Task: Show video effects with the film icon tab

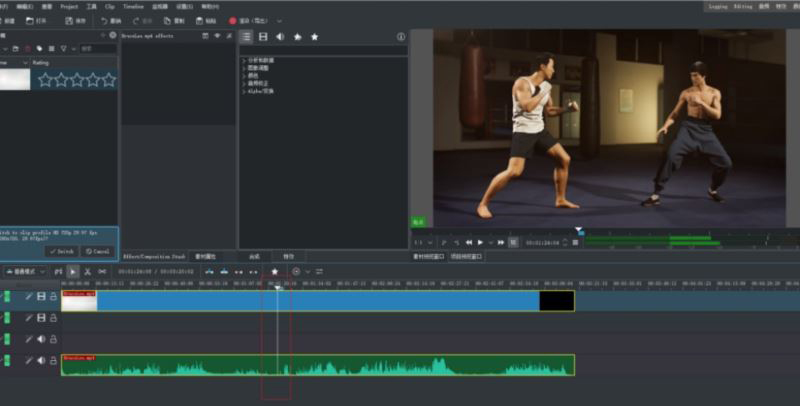Action: click(x=263, y=37)
